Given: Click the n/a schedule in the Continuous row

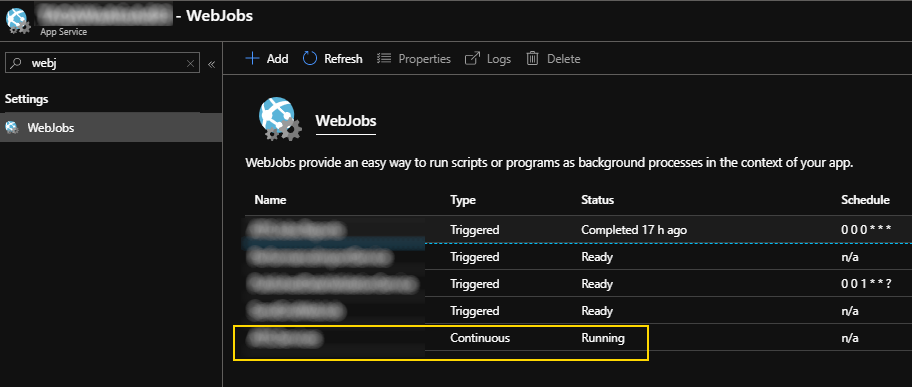Looking at the screenshot, I should pyautogui.click(x=850, y=338).
